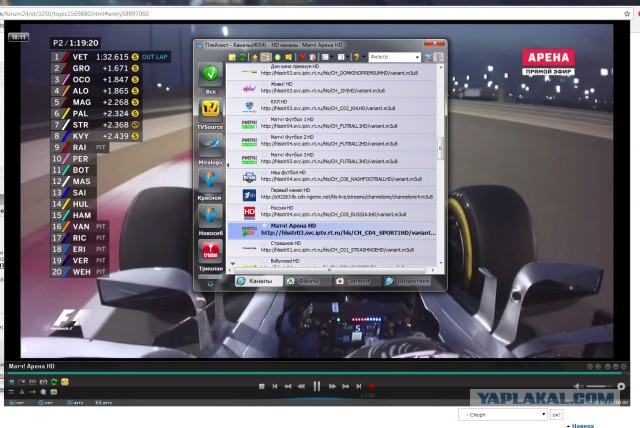Switch to the Фильмы tab
Viewport: 640px width, 428px height.
tap(308, 281)
